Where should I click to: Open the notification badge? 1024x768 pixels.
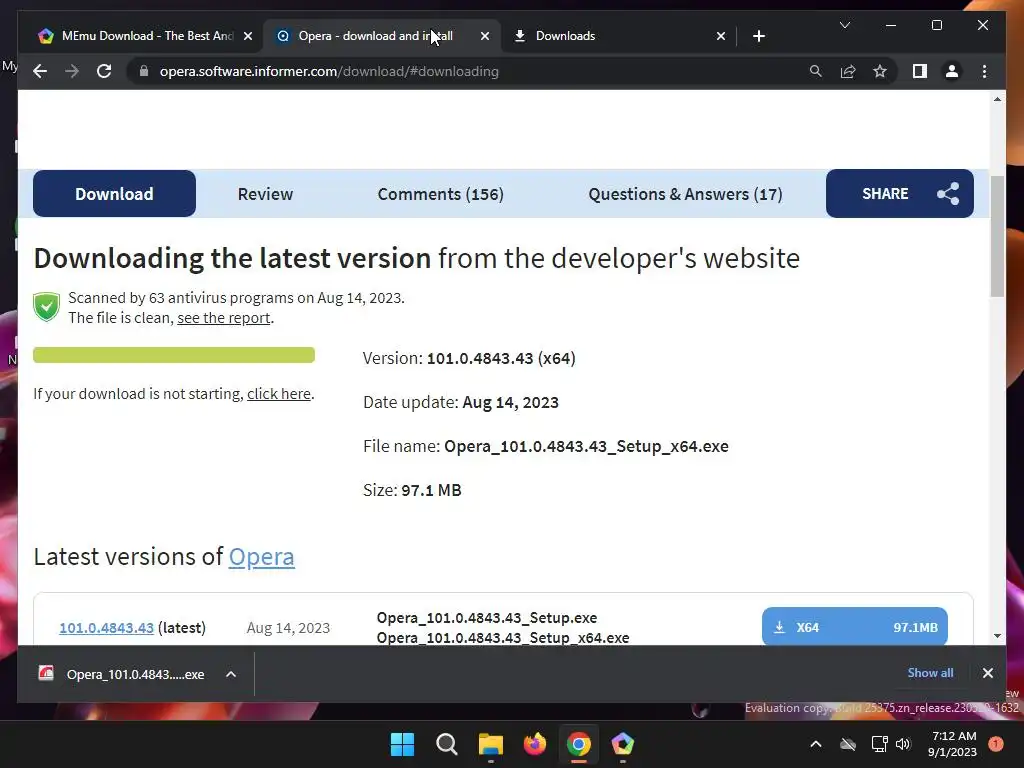point(995,744)
